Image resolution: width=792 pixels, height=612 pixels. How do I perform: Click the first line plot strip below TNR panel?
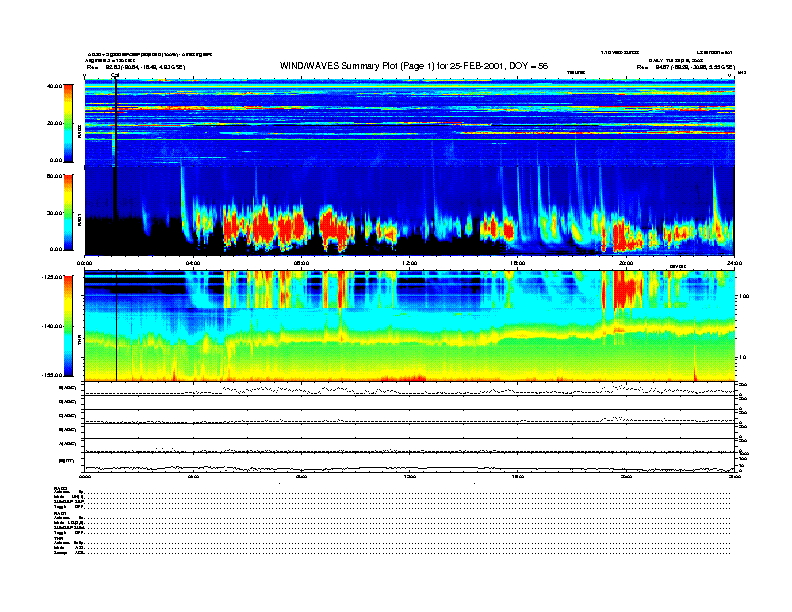coord(410,389)
